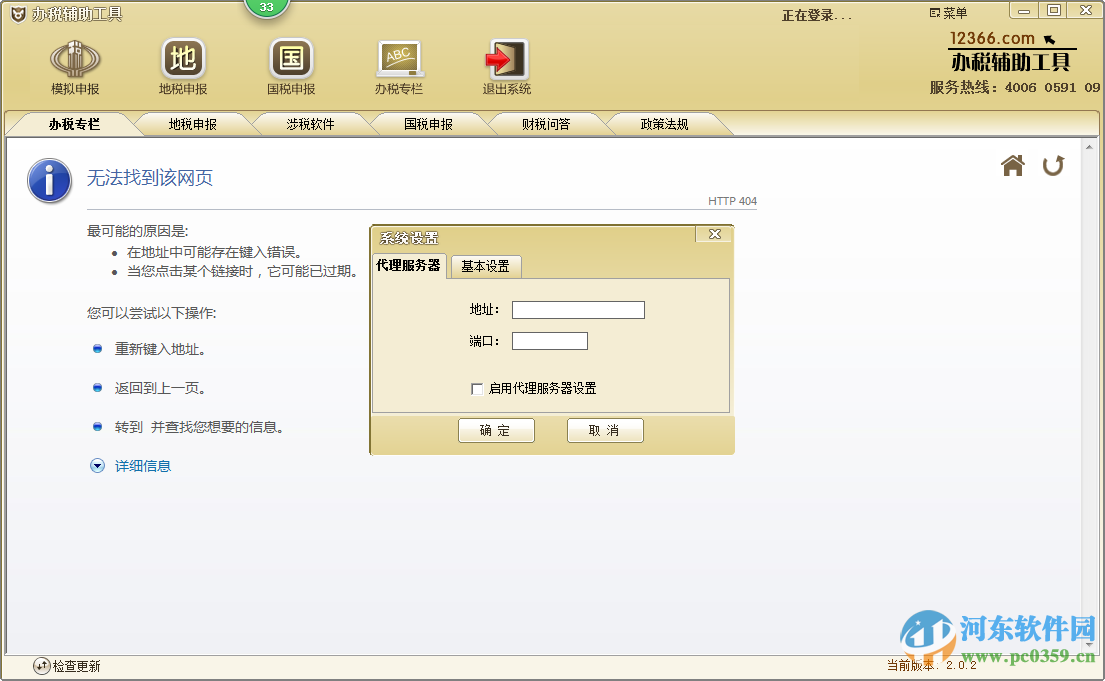Screen dimensions: 1105x681
Task: Open the 菜单 menu
Action: [x=950, y=11]
